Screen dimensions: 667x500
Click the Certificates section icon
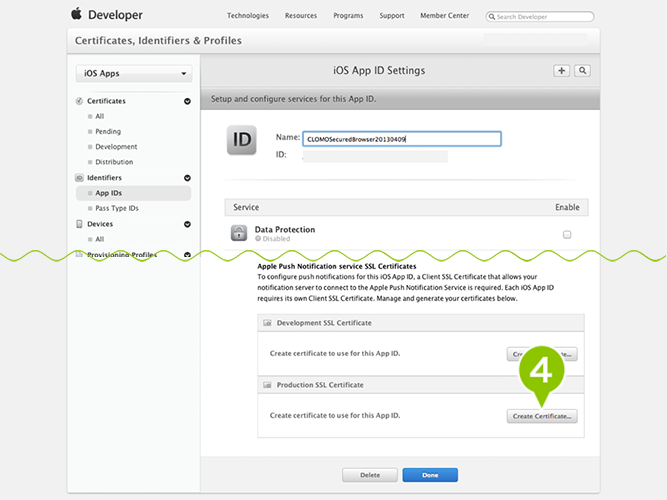(x=79, y=101)
